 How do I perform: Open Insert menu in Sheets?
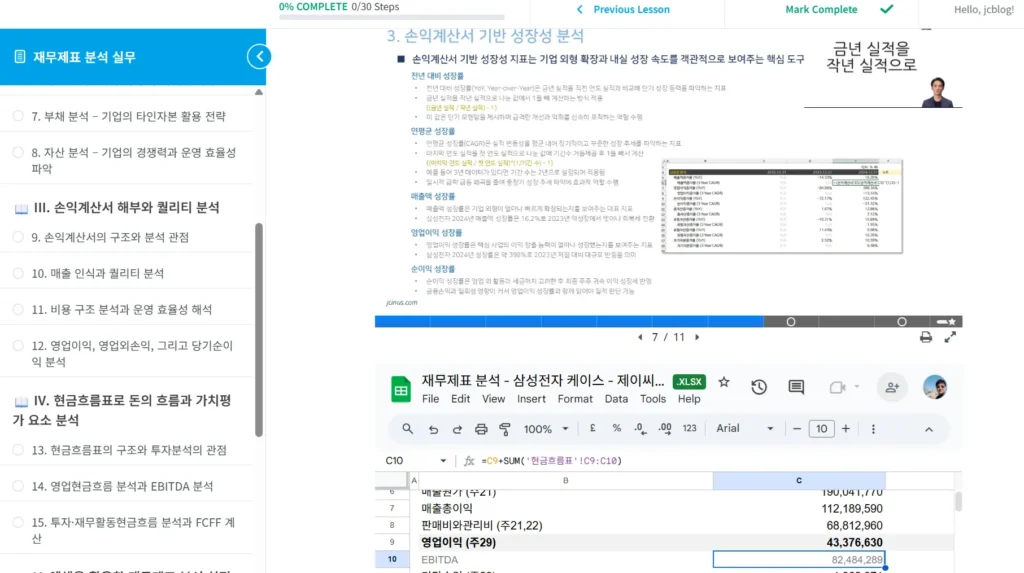coord(531,399)
